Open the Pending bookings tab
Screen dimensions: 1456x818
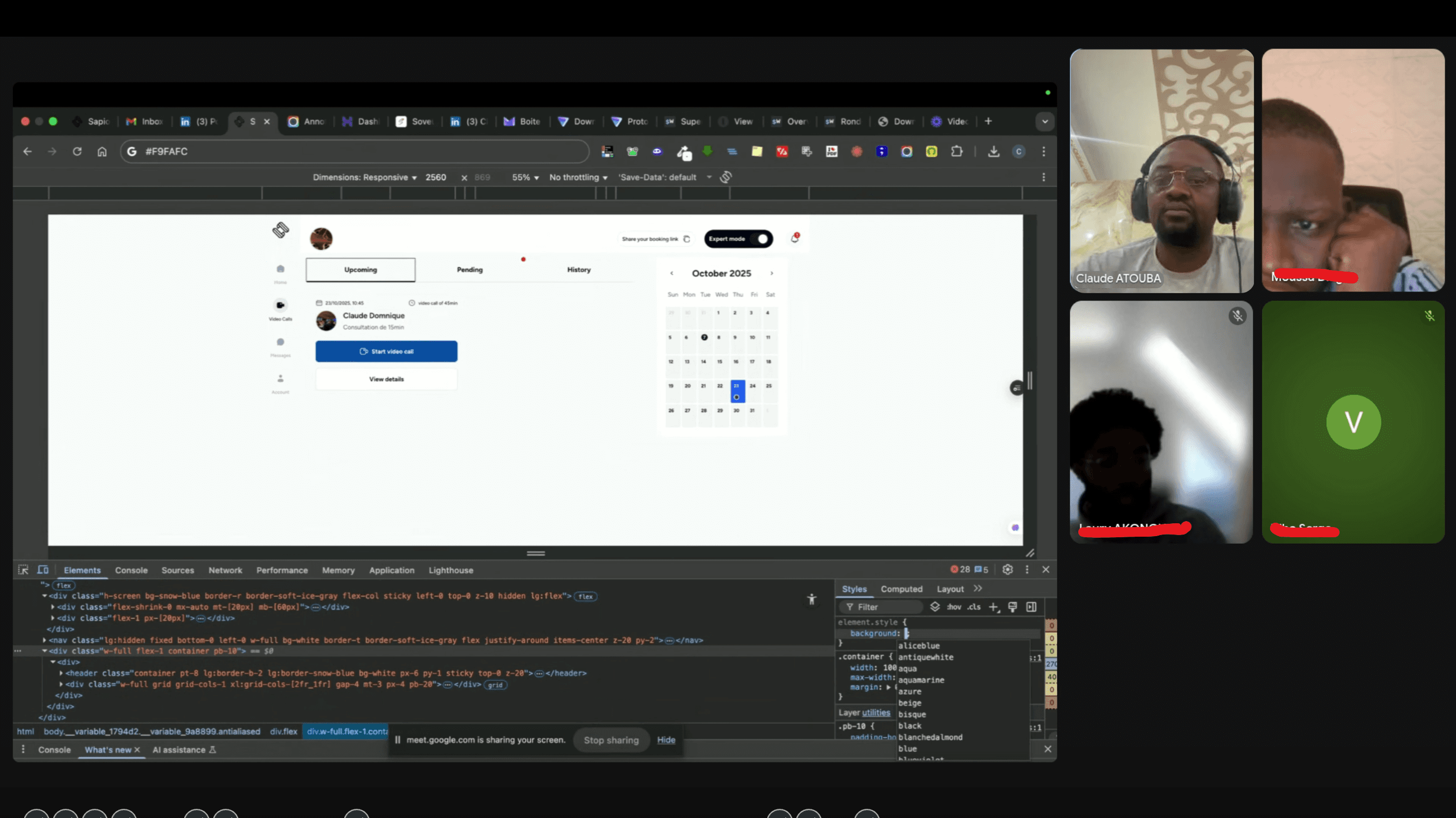click(470, 269)
